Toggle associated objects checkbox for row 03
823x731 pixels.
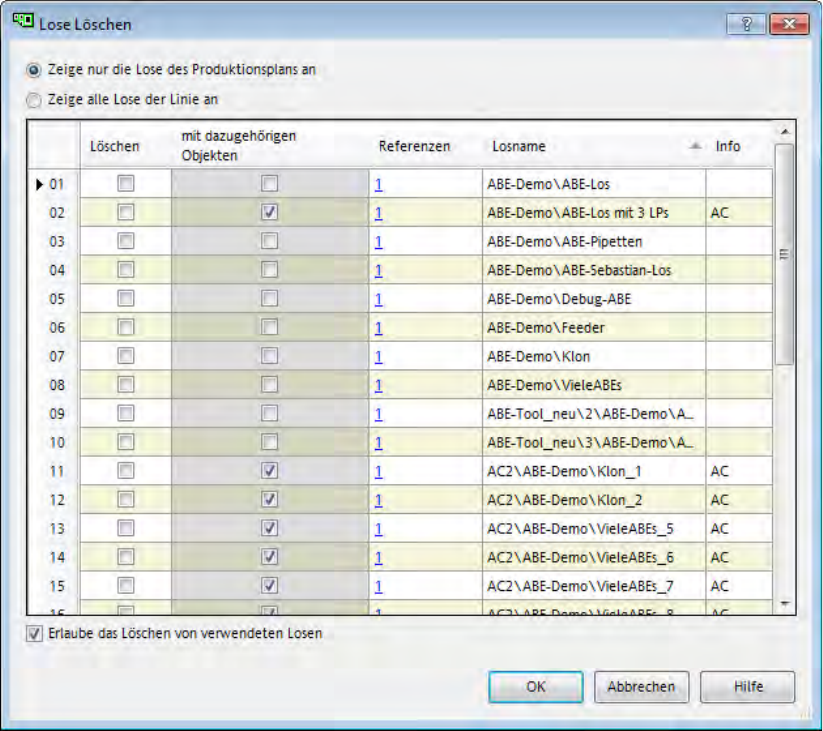pos(269,241)
